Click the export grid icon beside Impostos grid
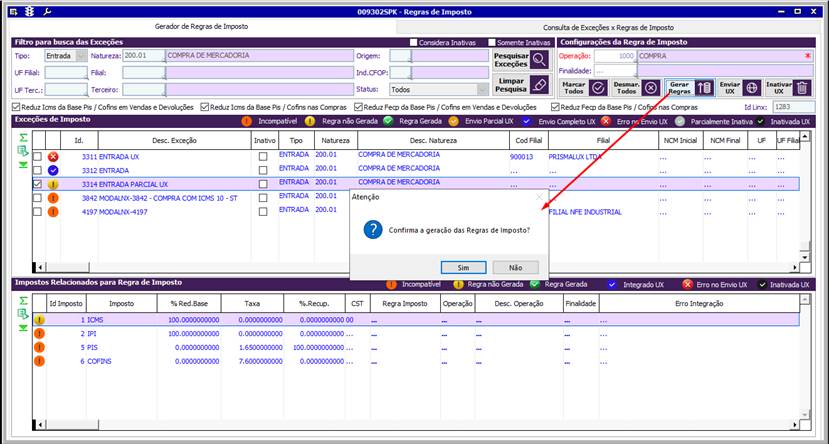Image resolution: width=829 pixels, height=444 pixels. [x=23, y=314]
